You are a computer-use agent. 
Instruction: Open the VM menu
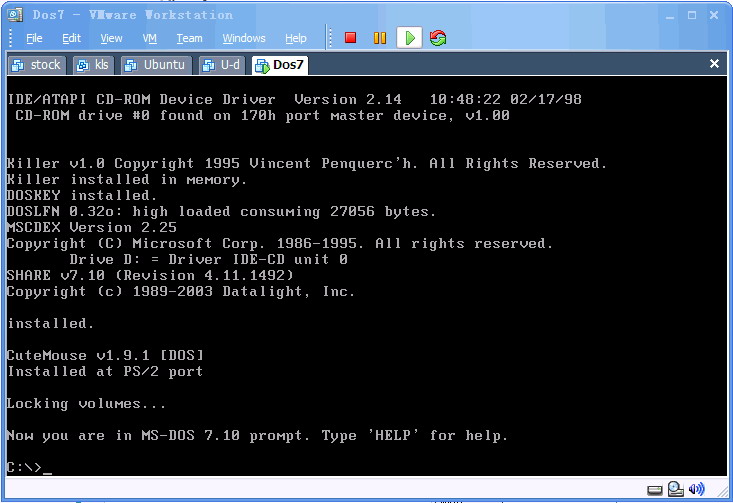[x=150, y=38]
